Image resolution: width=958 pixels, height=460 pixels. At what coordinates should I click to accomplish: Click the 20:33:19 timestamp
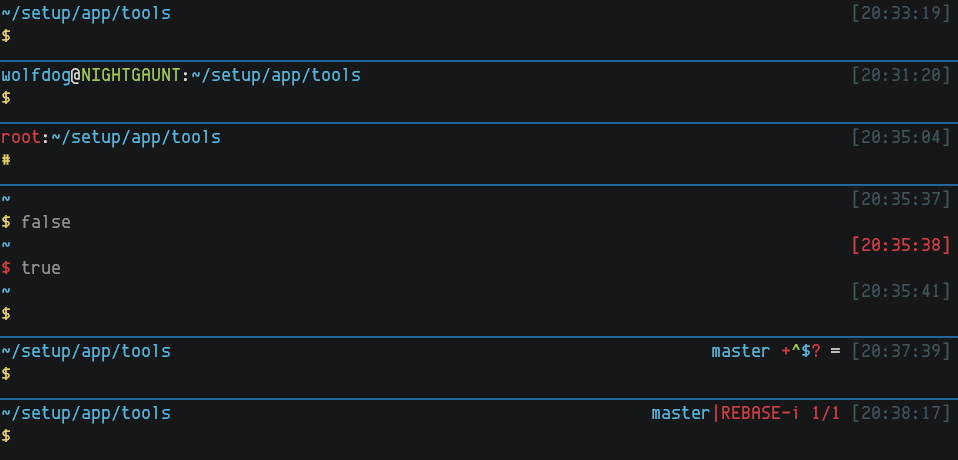click(900, 14)
